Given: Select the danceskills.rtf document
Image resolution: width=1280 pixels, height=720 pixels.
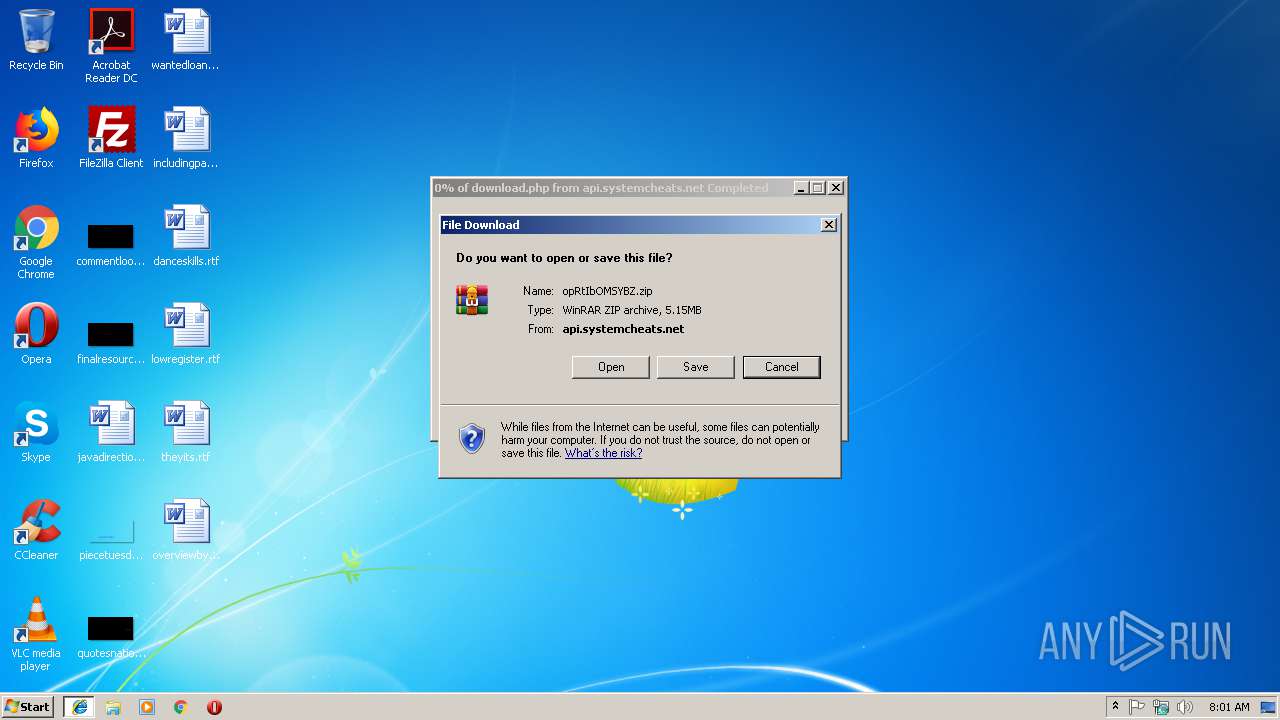Looking at the screenshot, I should 186,237.
